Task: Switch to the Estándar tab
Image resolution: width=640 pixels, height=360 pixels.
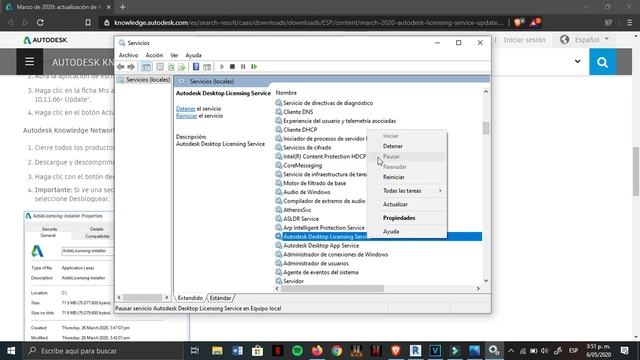Action: [x=220, y=298]
